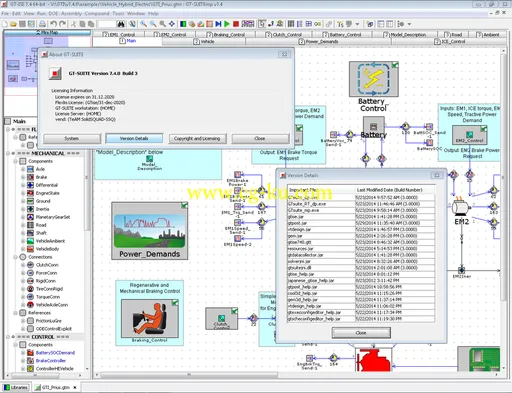Collapse the MECHANICAL References group

pyautogui.click(x=15, y=313)
